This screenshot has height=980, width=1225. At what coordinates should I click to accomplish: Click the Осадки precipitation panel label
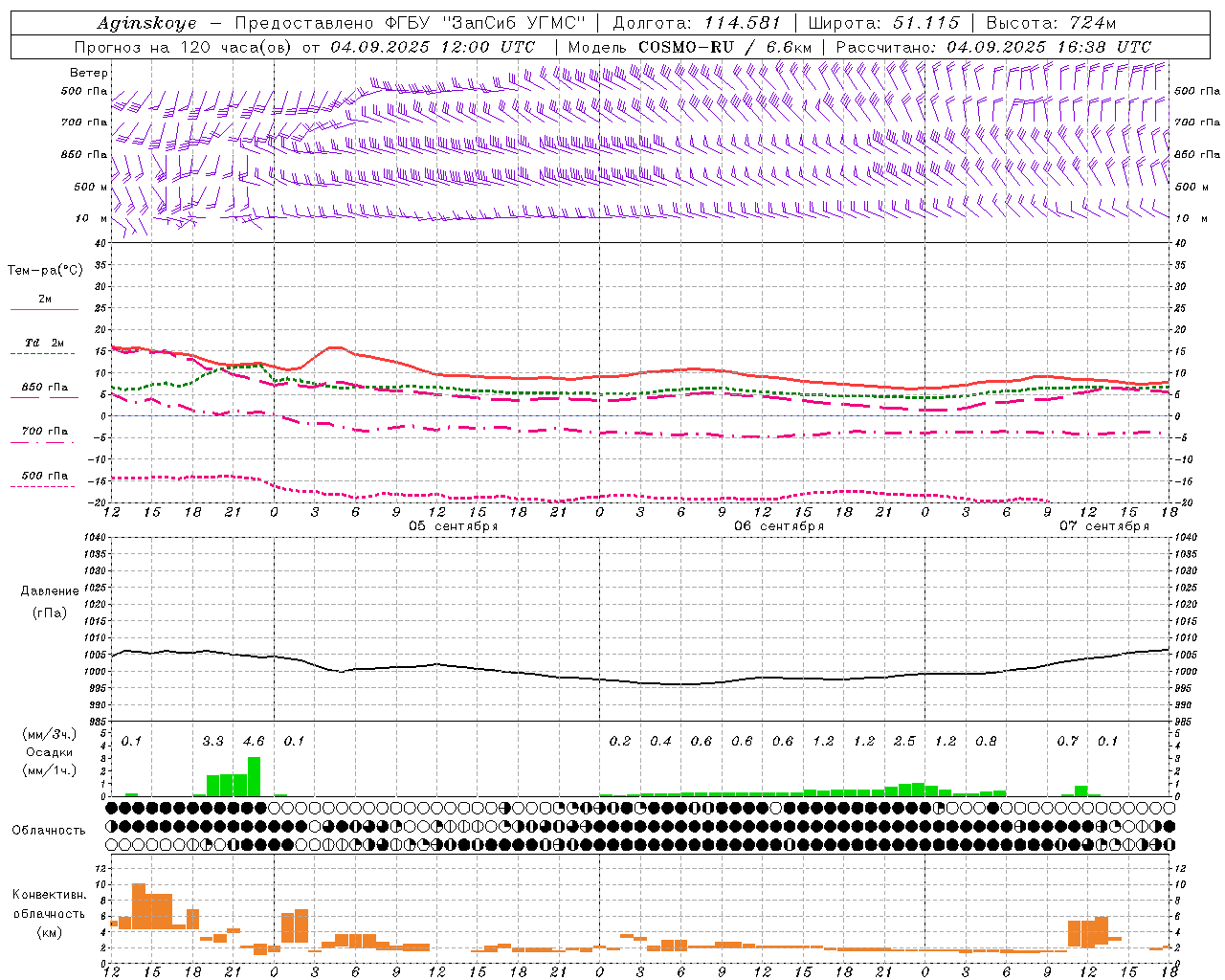(x=49, y=752)
